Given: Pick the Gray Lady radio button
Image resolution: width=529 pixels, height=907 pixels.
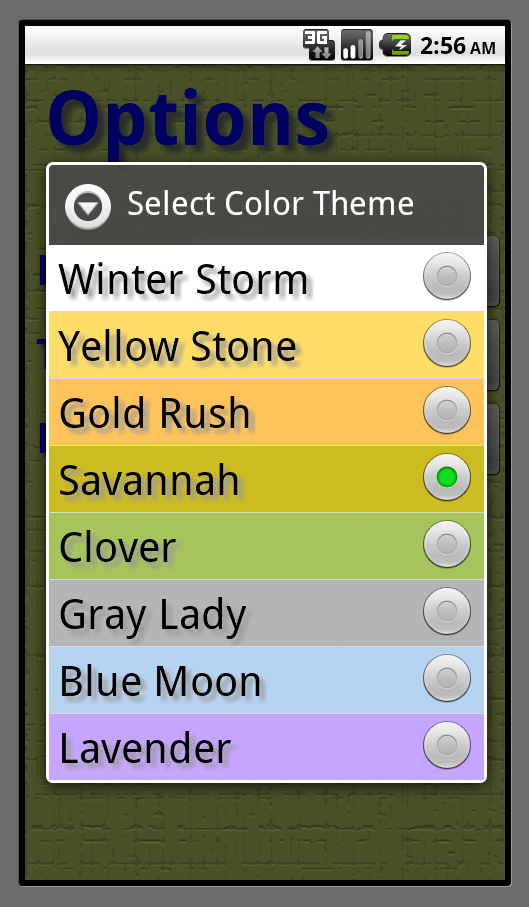Looking at the screenshot, I should point(447,611).
